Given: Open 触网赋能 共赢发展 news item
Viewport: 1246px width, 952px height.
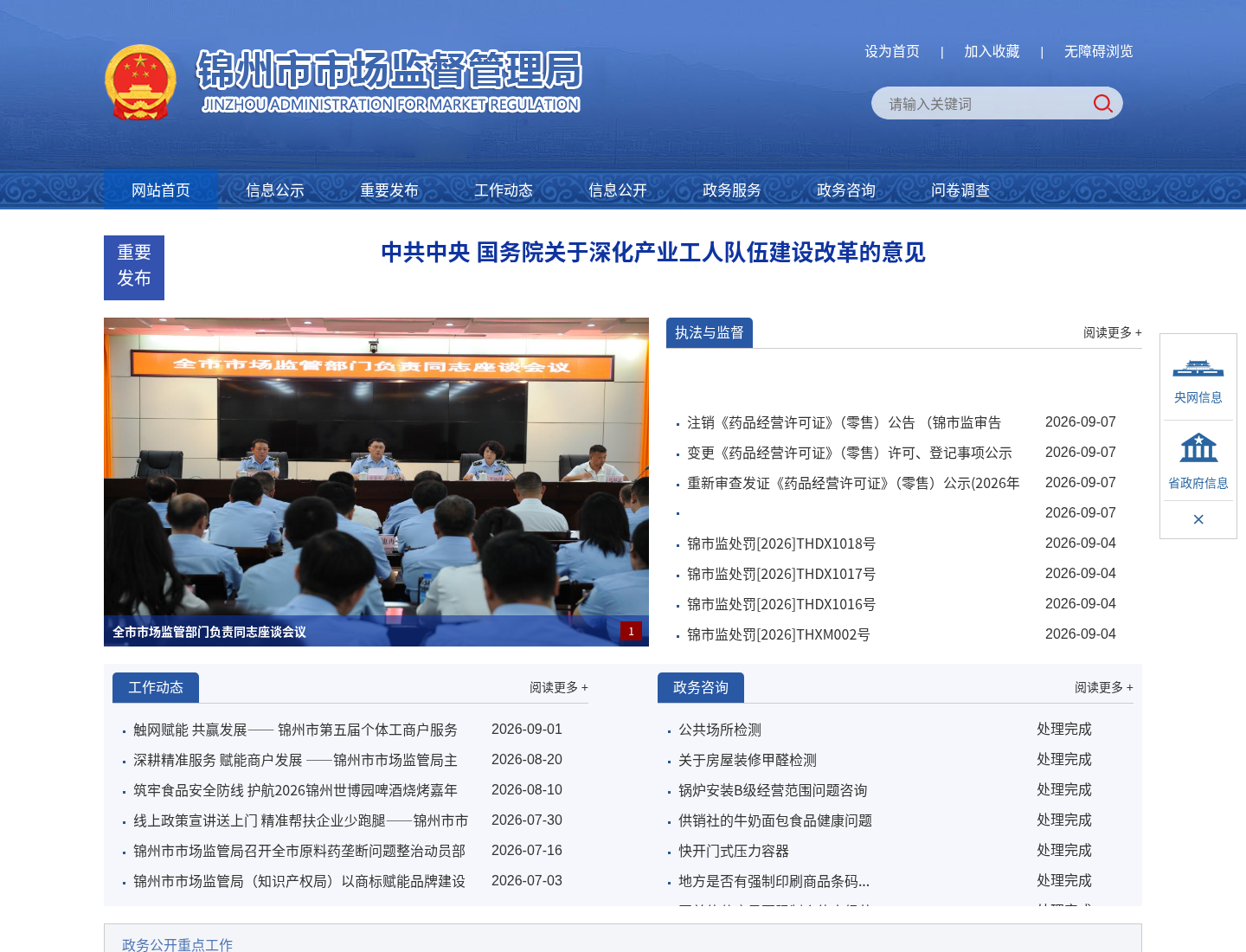Looking at the screenshot, I should coord(295,730).
